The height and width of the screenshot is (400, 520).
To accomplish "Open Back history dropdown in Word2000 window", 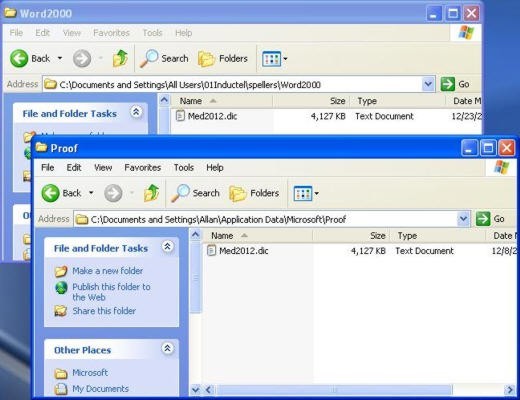I will pos(60,58).
